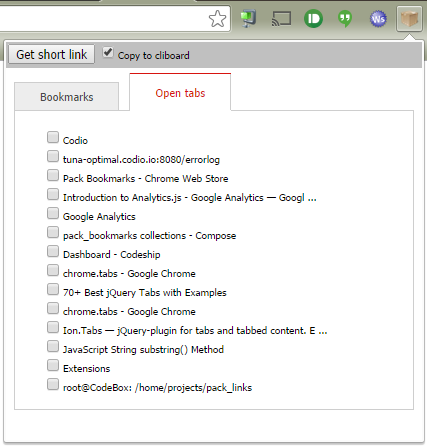
Task: Toggle the Copy to cliboard checkbox
Action: tap(108, 53)
